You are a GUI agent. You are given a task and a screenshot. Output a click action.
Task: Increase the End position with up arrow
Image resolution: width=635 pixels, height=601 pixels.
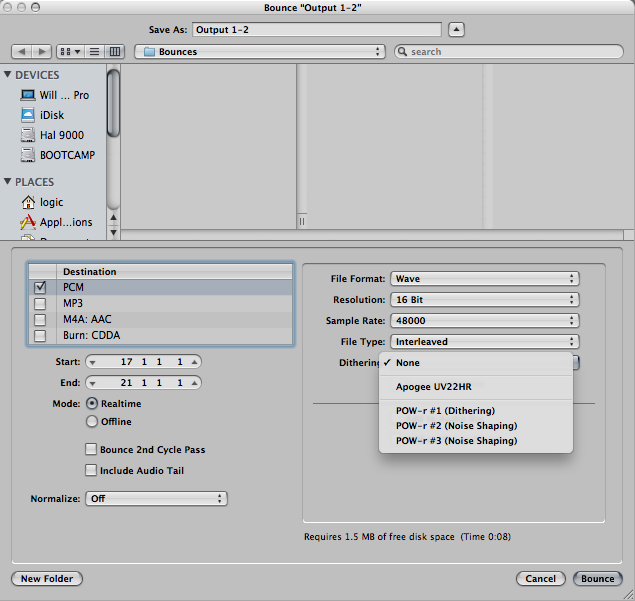[194, 383]
